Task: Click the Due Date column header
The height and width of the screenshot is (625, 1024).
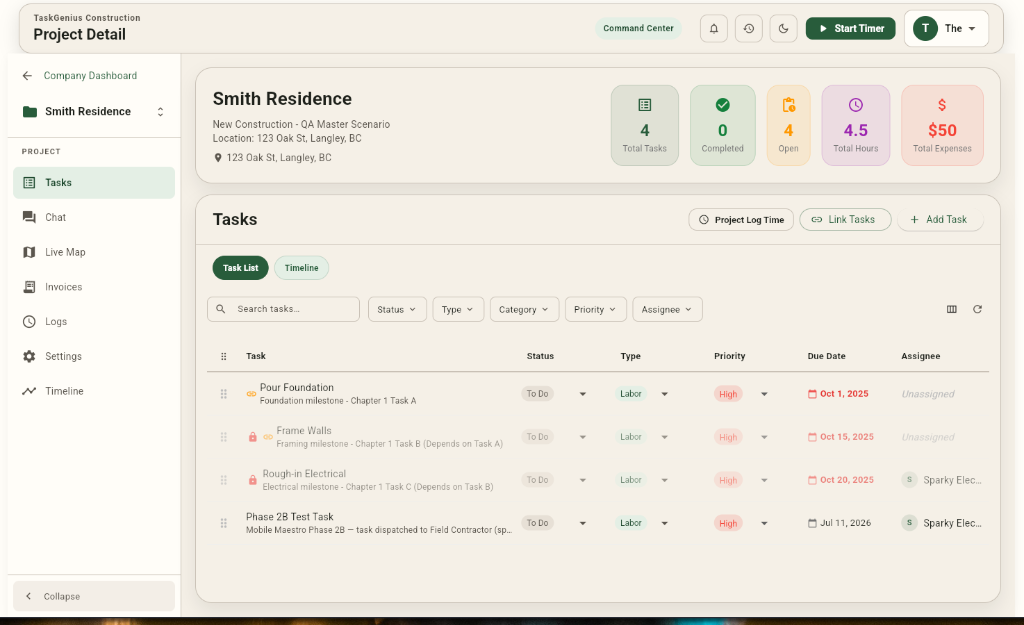Action: tap(826, 357)
